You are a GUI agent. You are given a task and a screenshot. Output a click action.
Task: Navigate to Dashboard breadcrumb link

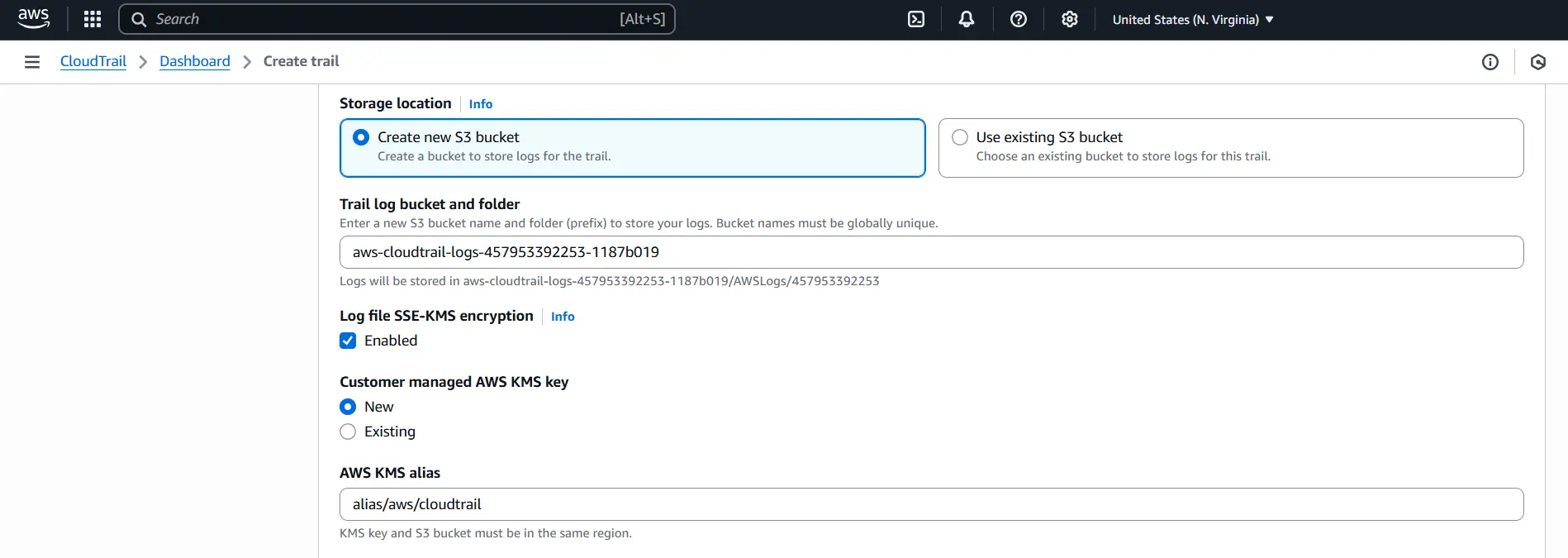(x=194, y=61)
